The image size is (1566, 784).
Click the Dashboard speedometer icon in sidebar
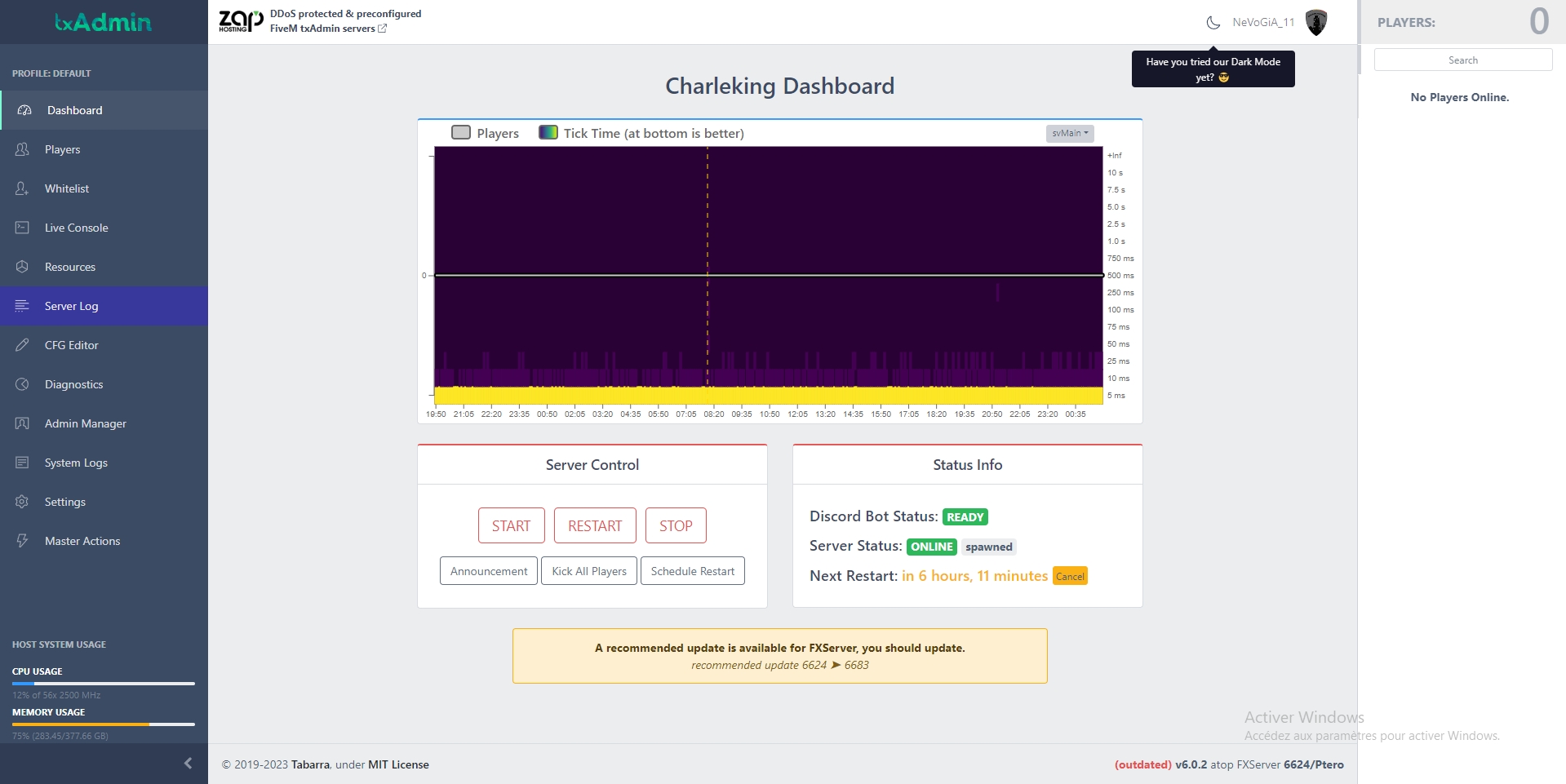24,110
